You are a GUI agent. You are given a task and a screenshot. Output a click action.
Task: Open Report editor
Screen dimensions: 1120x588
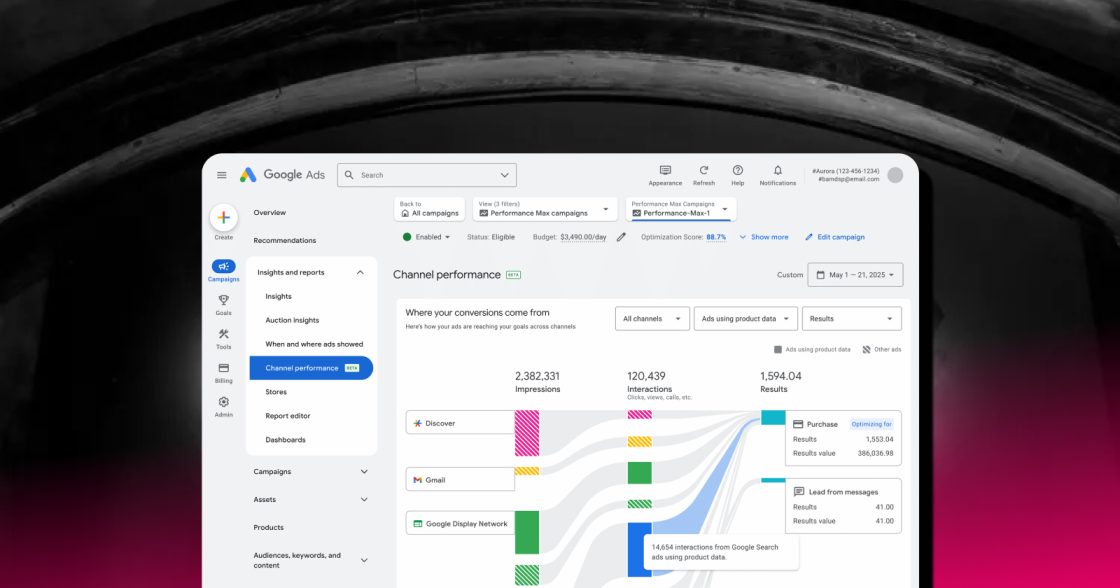click(x=288, y=416)
